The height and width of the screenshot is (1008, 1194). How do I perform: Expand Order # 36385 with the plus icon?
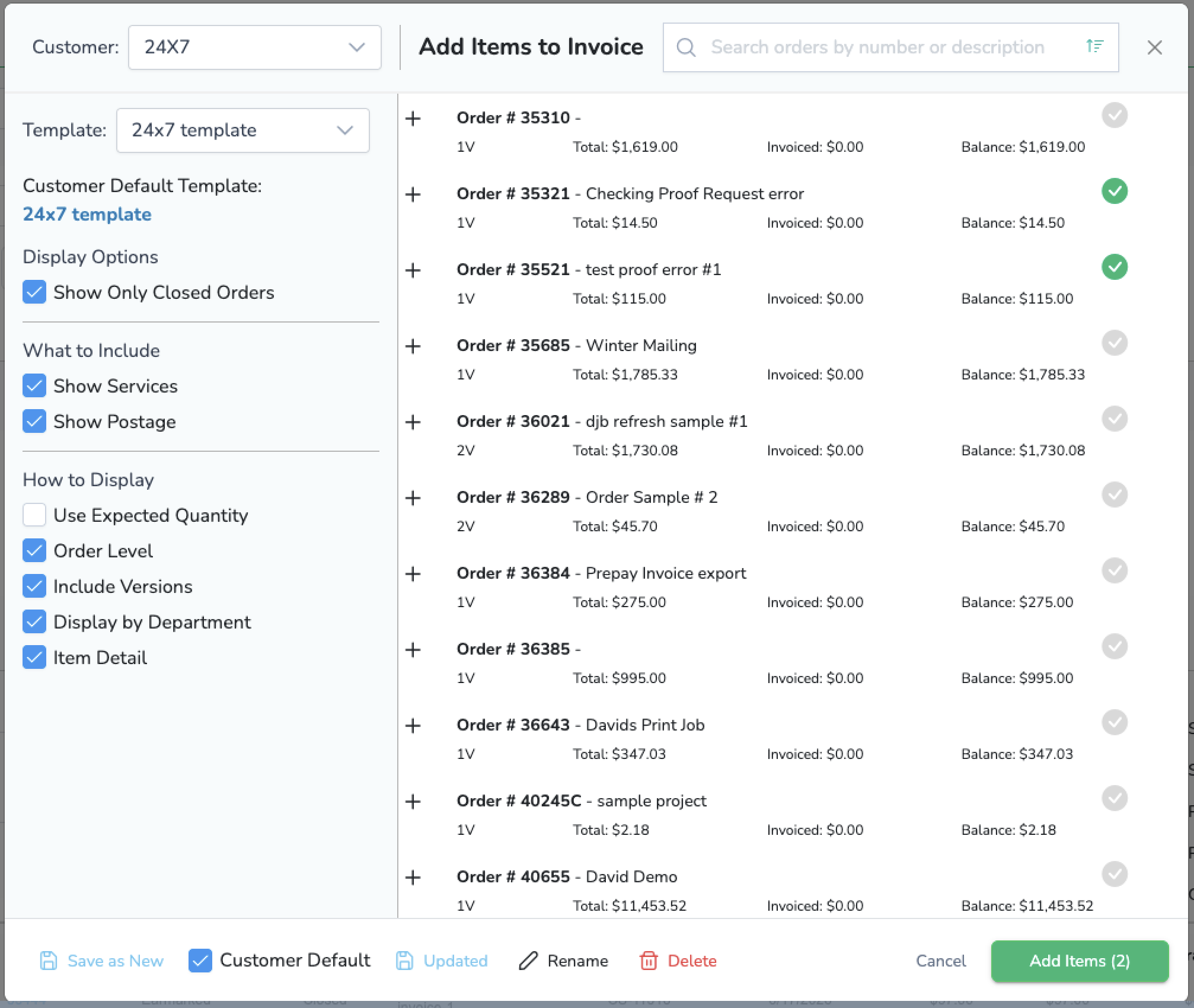[413, 650]
